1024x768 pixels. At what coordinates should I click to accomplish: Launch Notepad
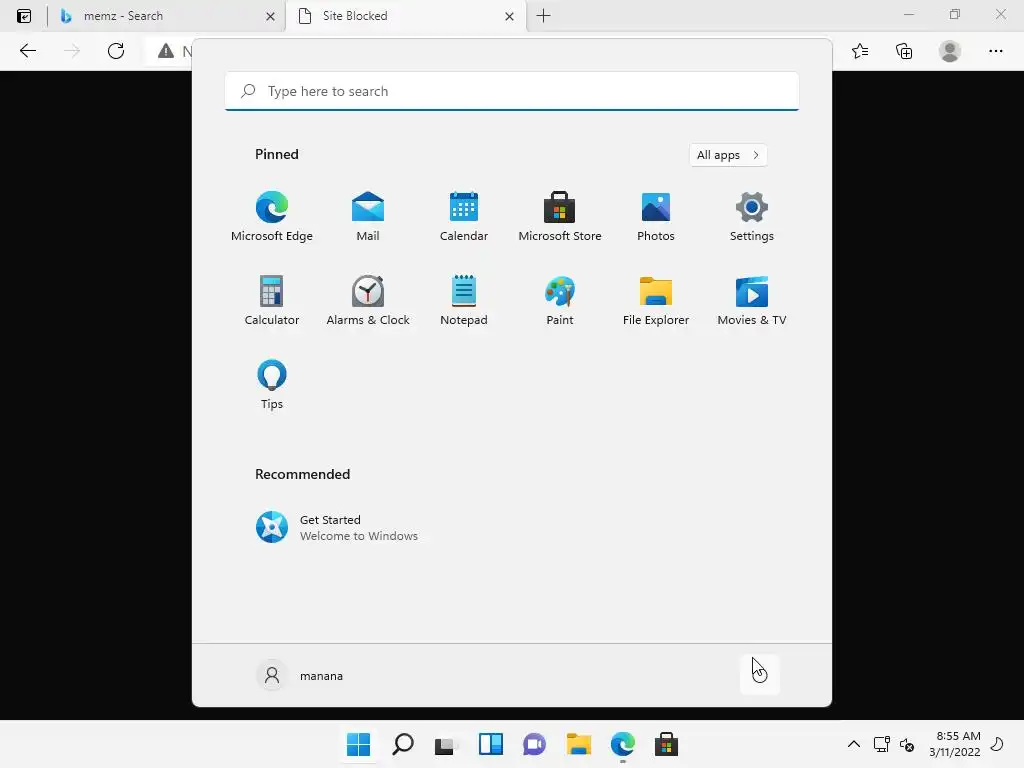464,300
